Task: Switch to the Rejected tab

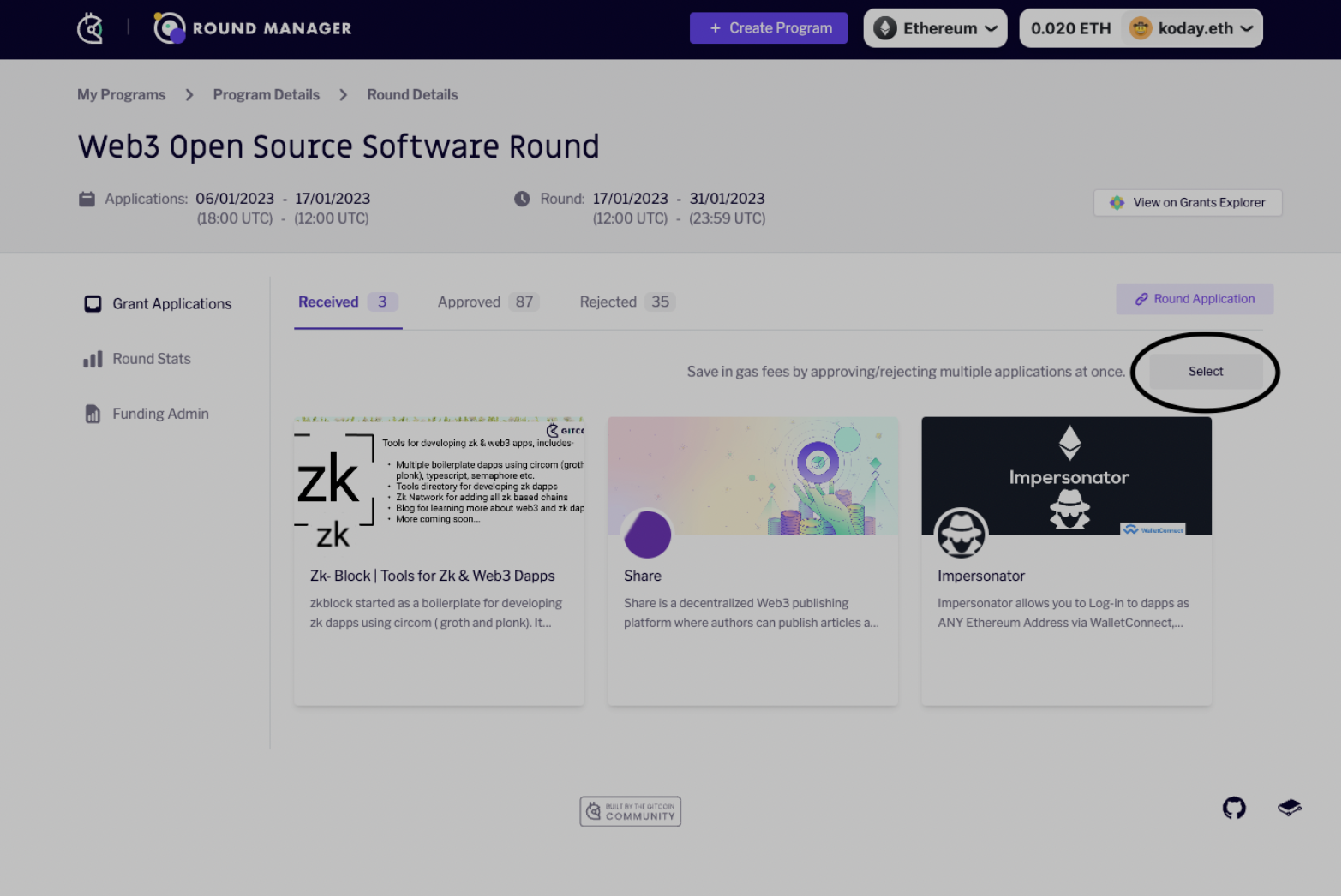Action: coord(626,302)
